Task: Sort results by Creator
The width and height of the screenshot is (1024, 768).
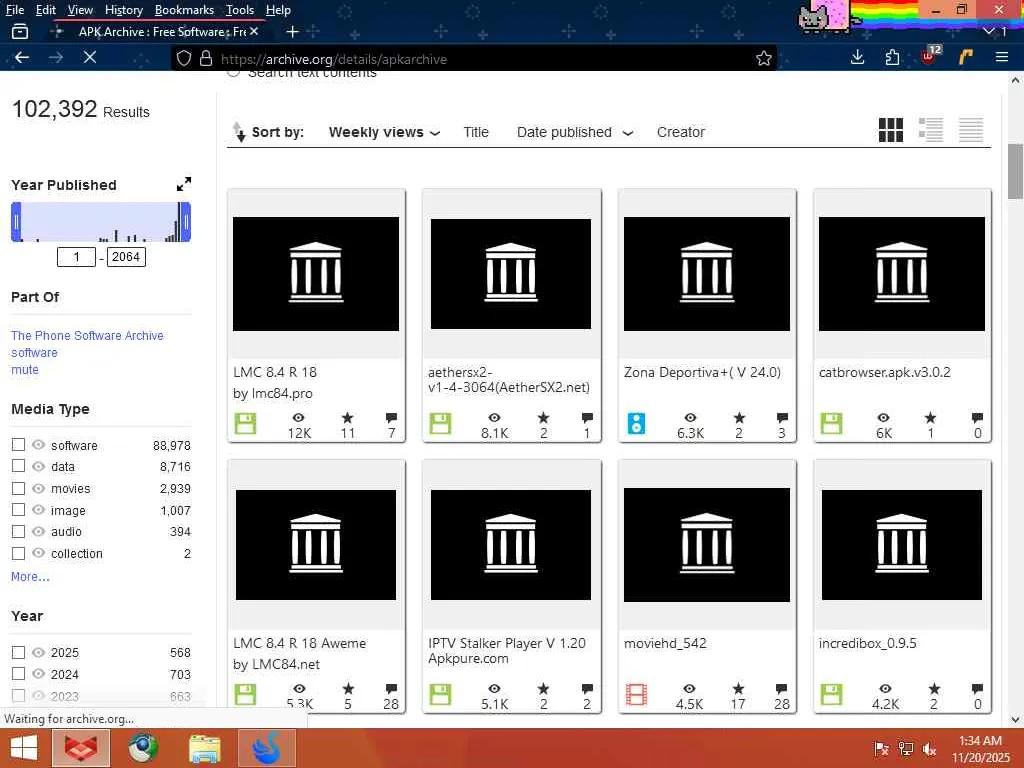Action: [680, 132]
